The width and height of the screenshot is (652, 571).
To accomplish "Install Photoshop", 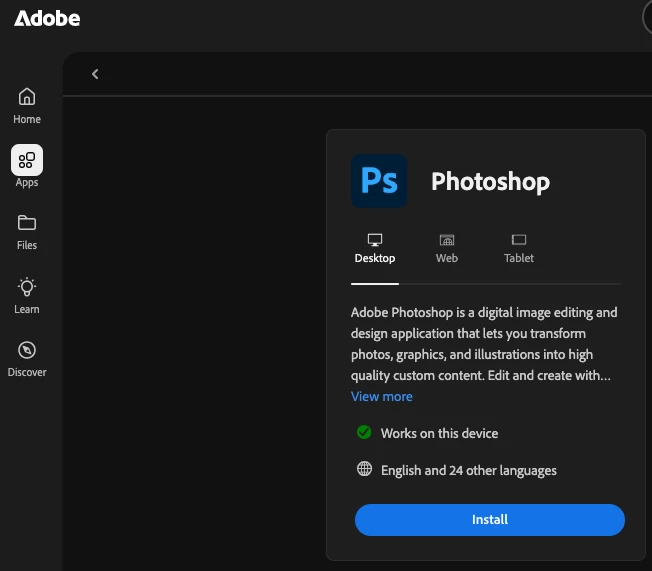I will [489, 519].
